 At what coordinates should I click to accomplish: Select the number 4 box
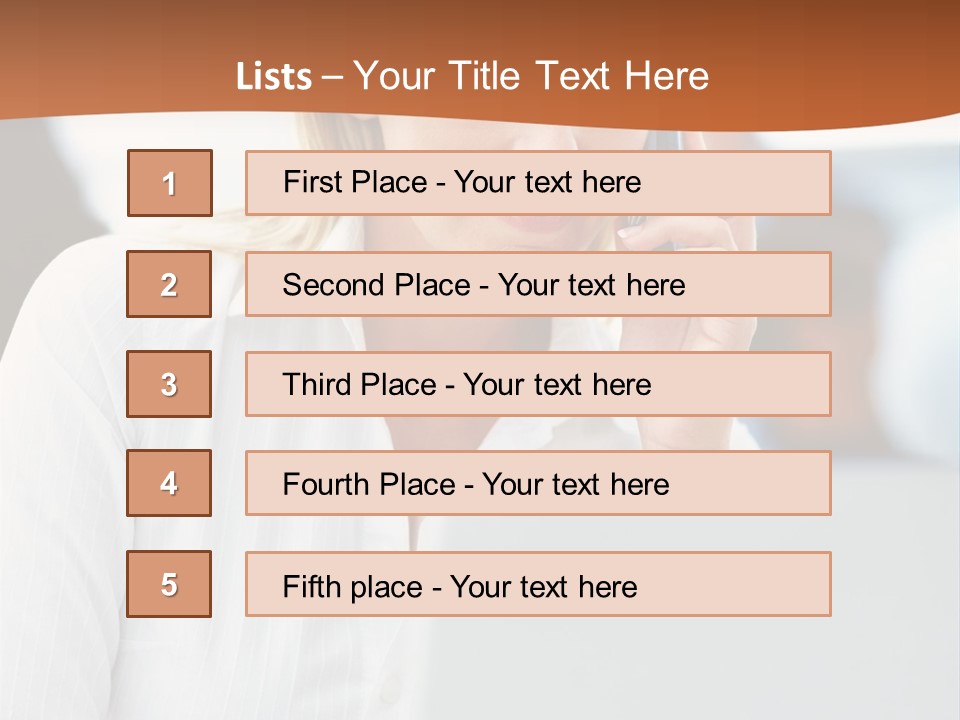pyautogui.click(x=169, y=483)
